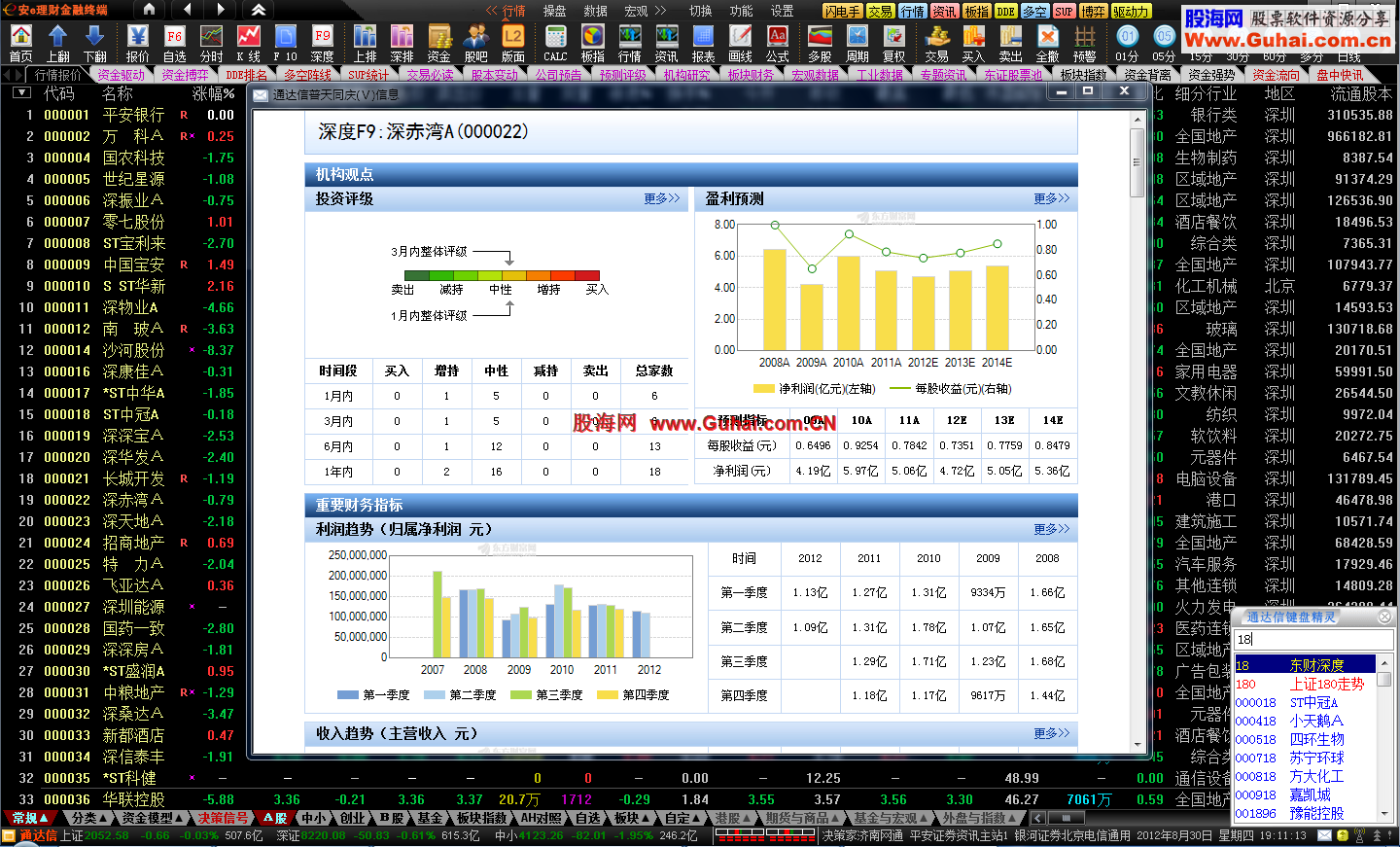
Task: Click the vertical scrollbar of the 深度F9 dialog
Action: pyautogui.click(x=1137, y=430)
